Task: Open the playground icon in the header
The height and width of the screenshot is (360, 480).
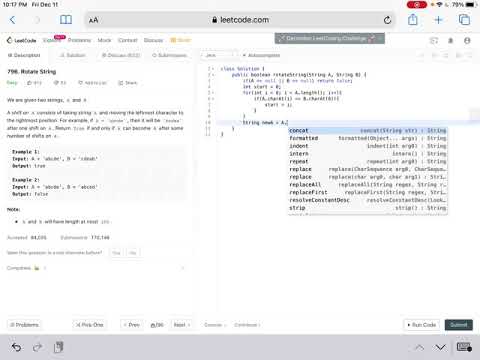Action: [434, 41]
